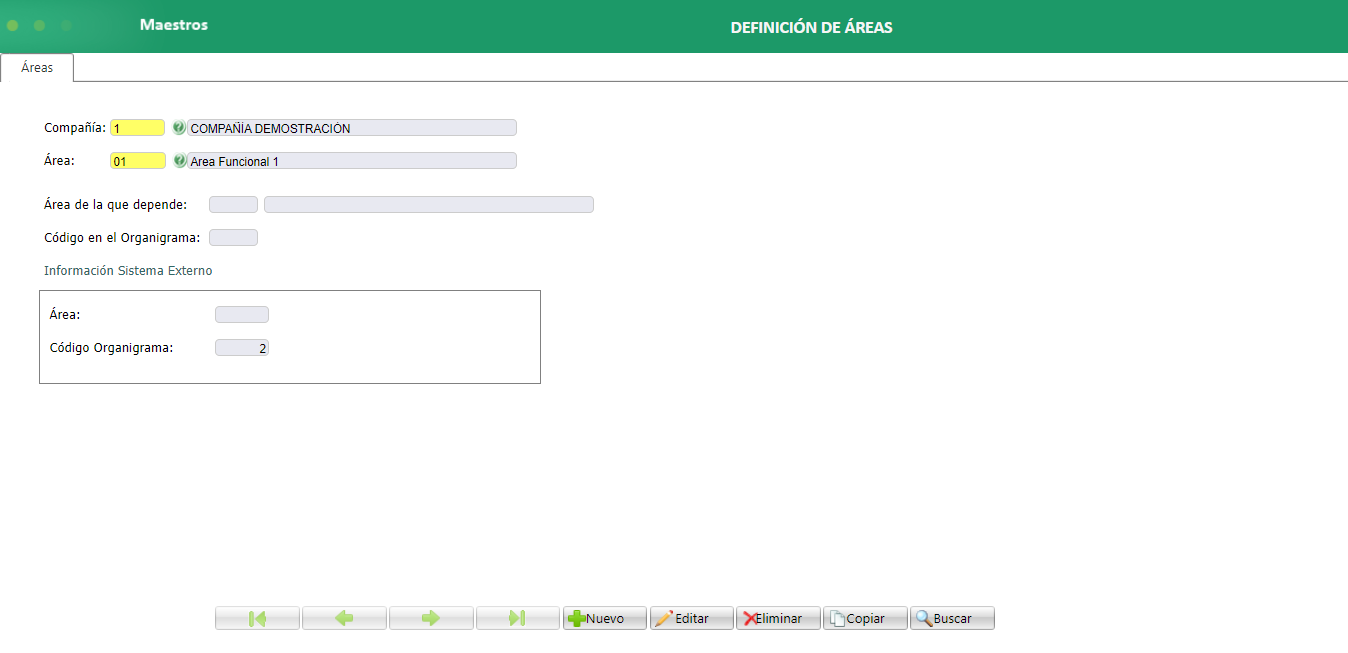Go to the first record
The image size is (1348, 653).
[x=257, y=618]
